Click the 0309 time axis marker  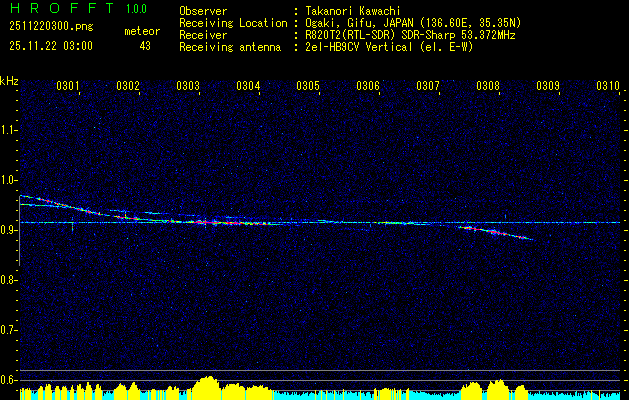(548, 85)
